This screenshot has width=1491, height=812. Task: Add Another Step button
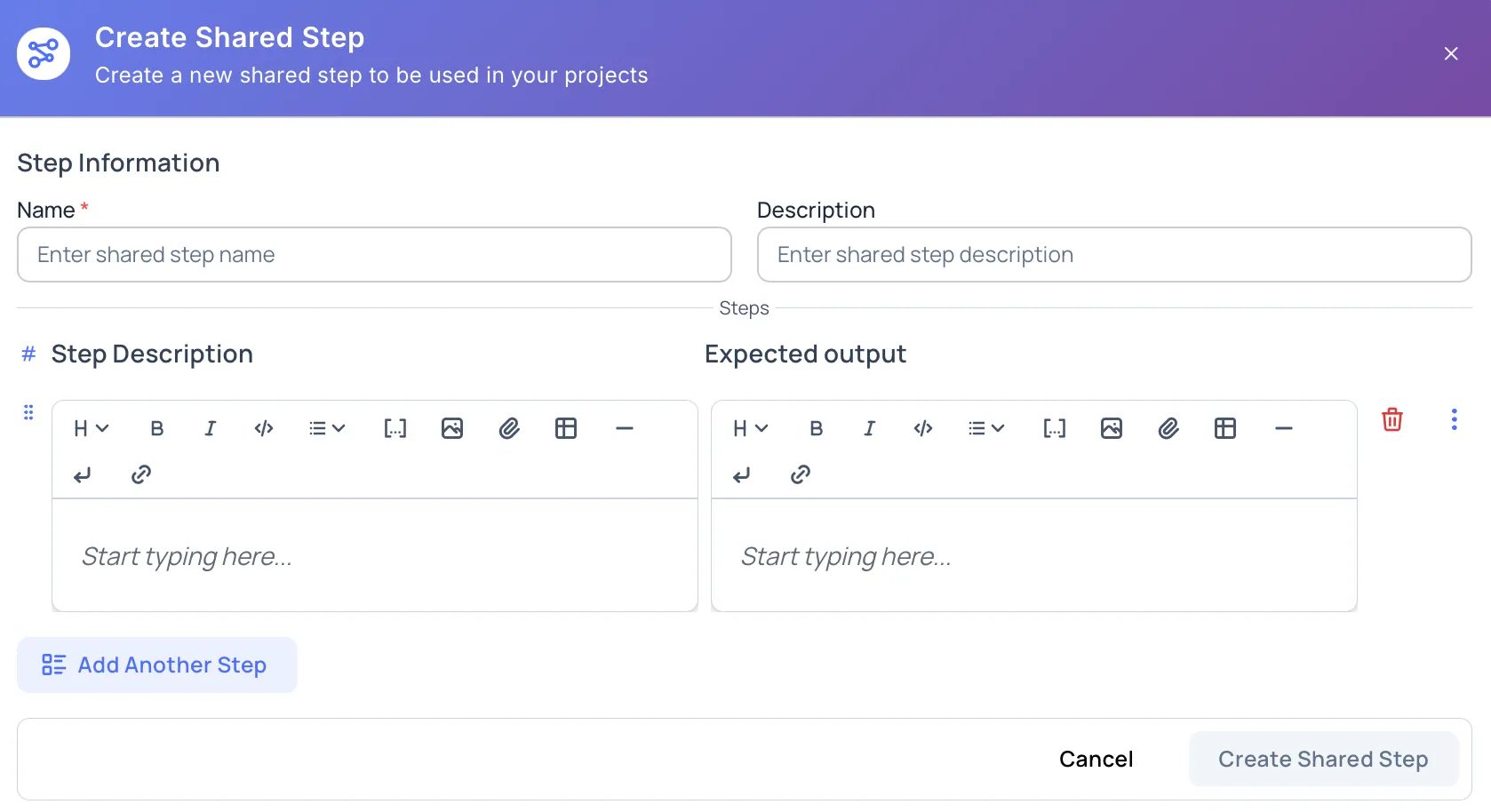[x=157, y=665]
